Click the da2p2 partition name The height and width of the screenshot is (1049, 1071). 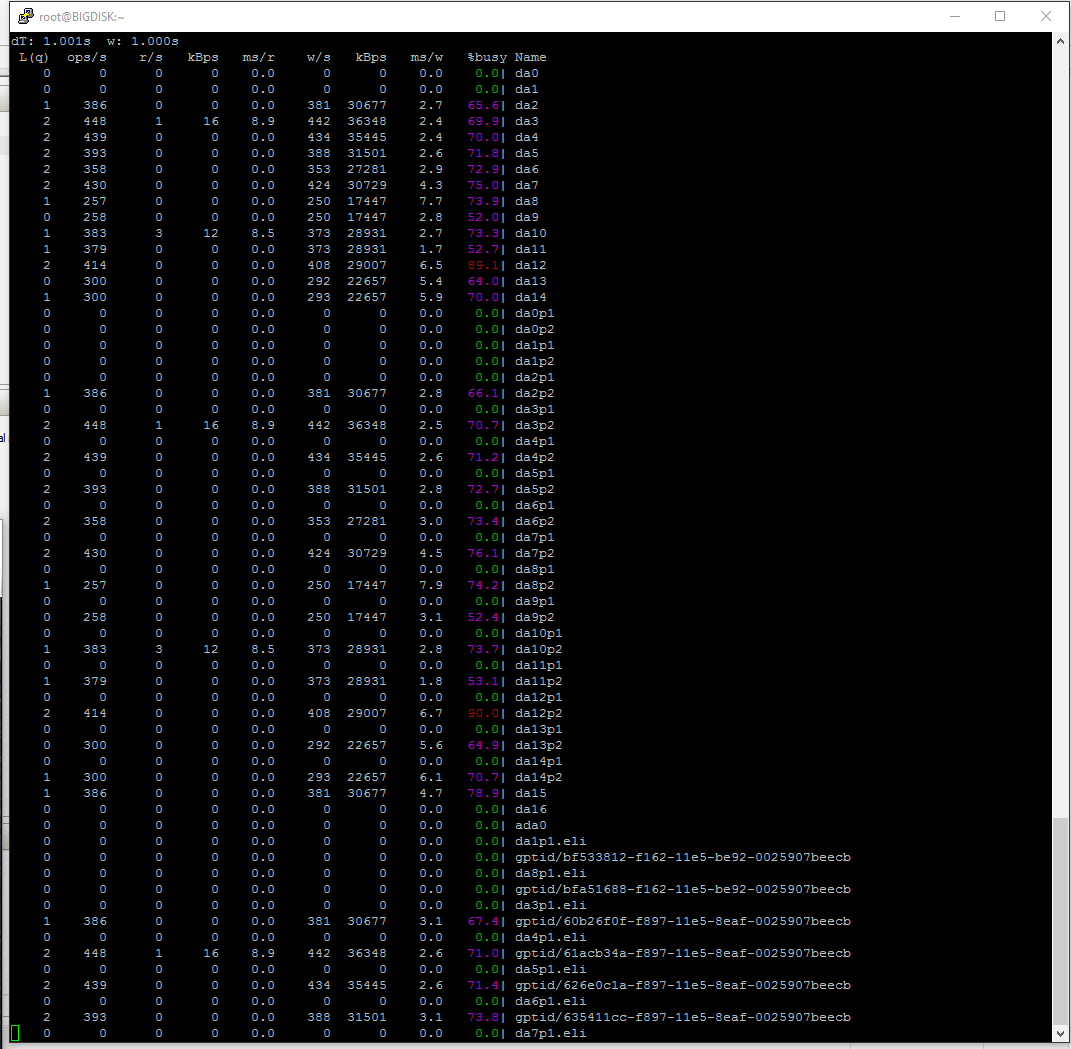pyautogui.click(x=535, y=393)
